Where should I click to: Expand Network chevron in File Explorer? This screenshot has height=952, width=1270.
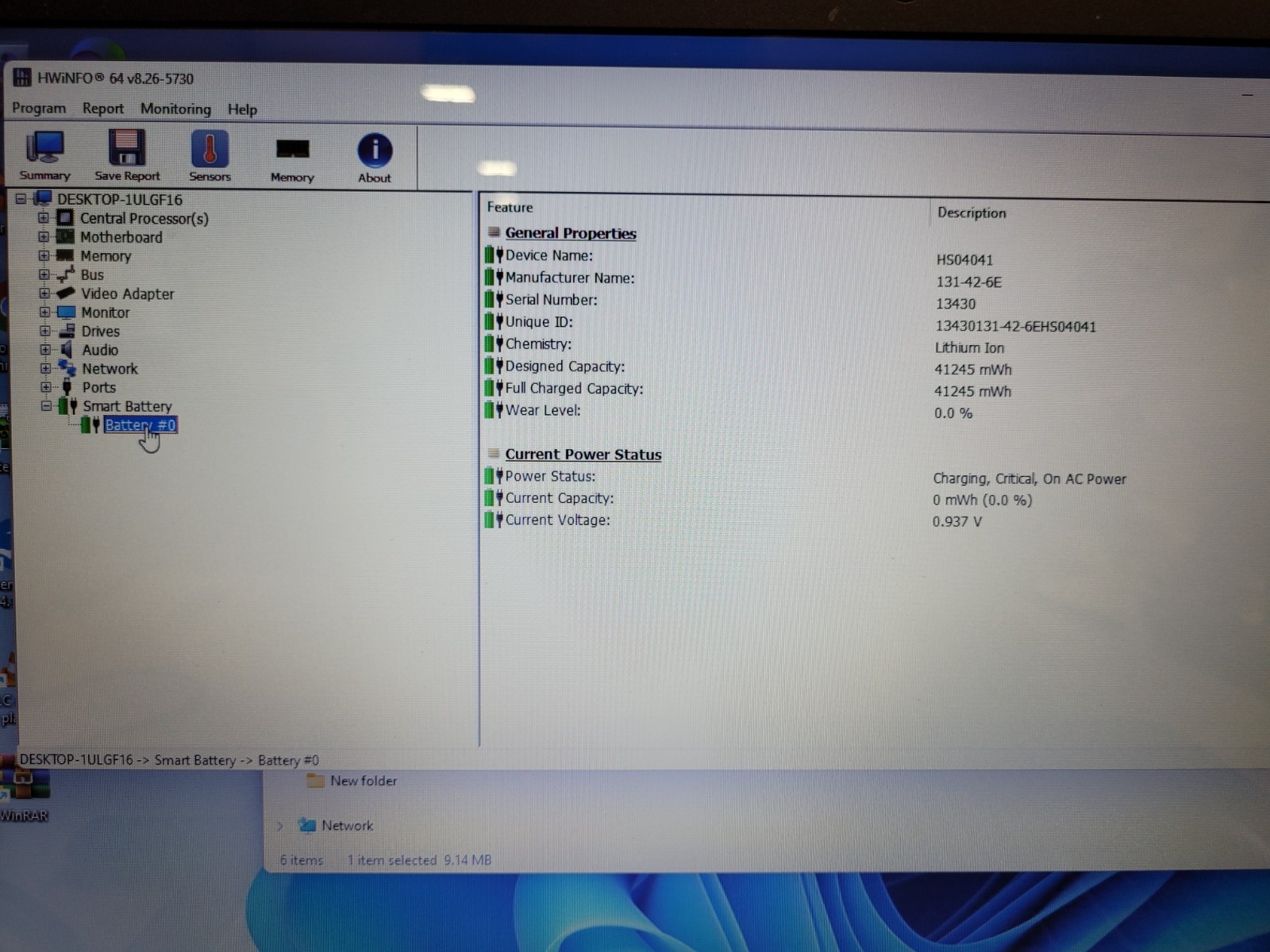coord(280,826)
